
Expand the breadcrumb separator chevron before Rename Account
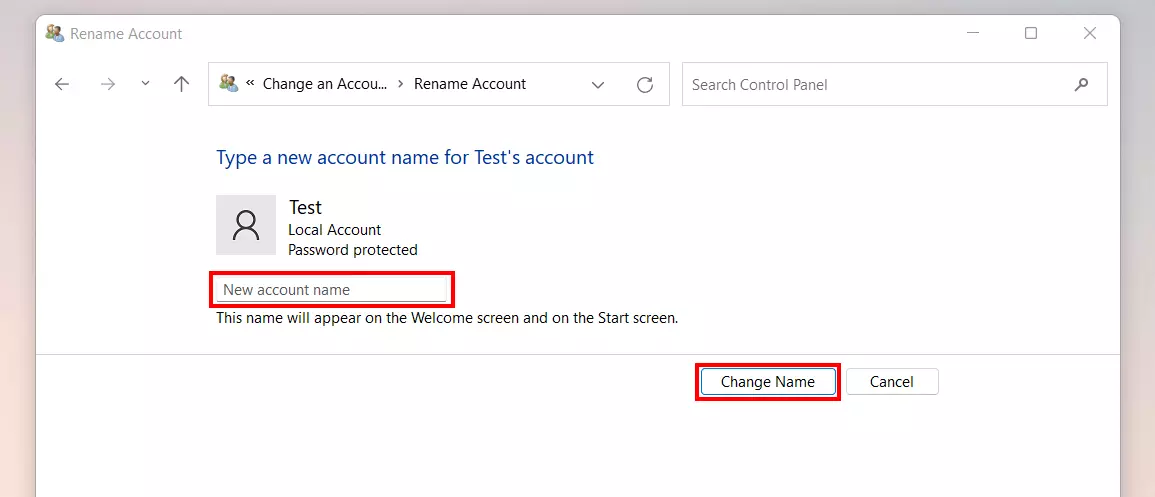(x=401, y=84)
